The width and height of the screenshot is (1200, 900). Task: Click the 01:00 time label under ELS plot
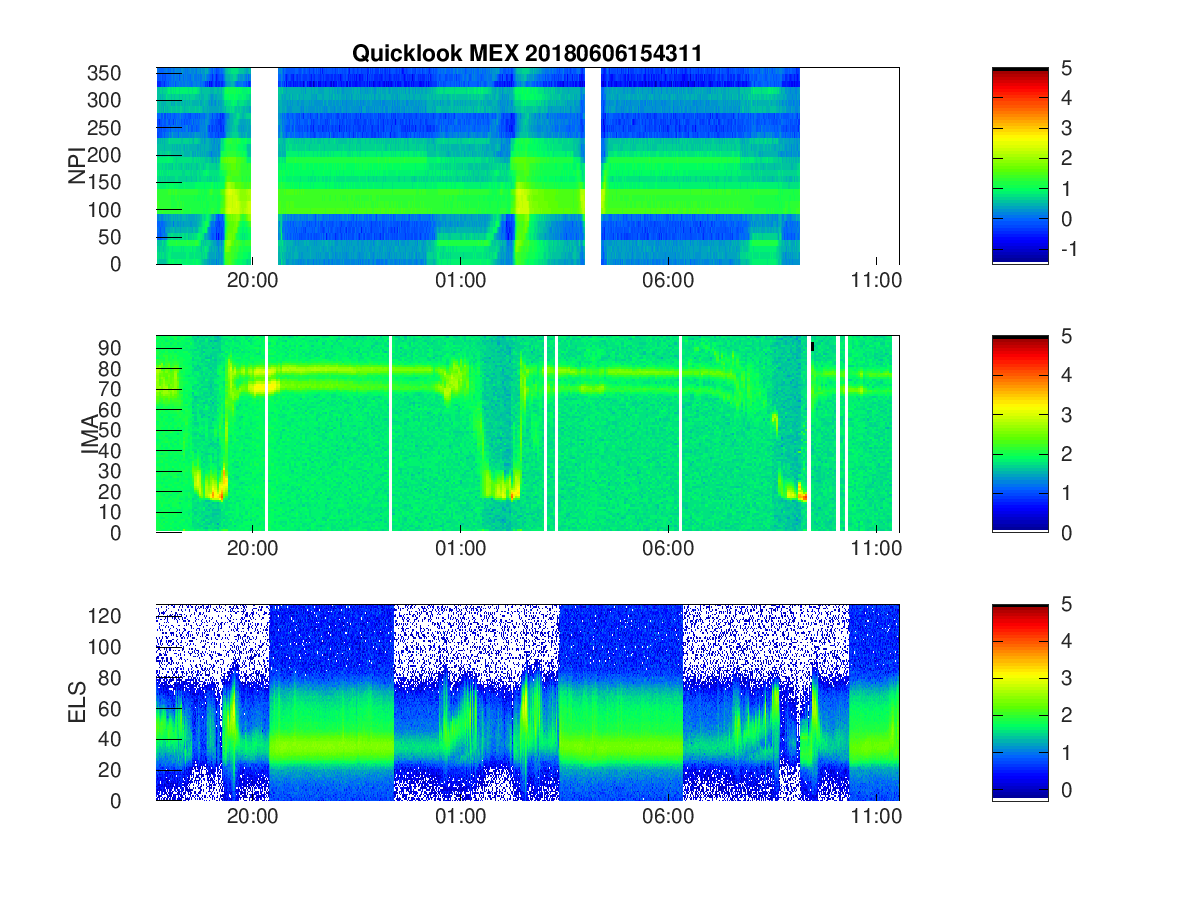[460, 817]
